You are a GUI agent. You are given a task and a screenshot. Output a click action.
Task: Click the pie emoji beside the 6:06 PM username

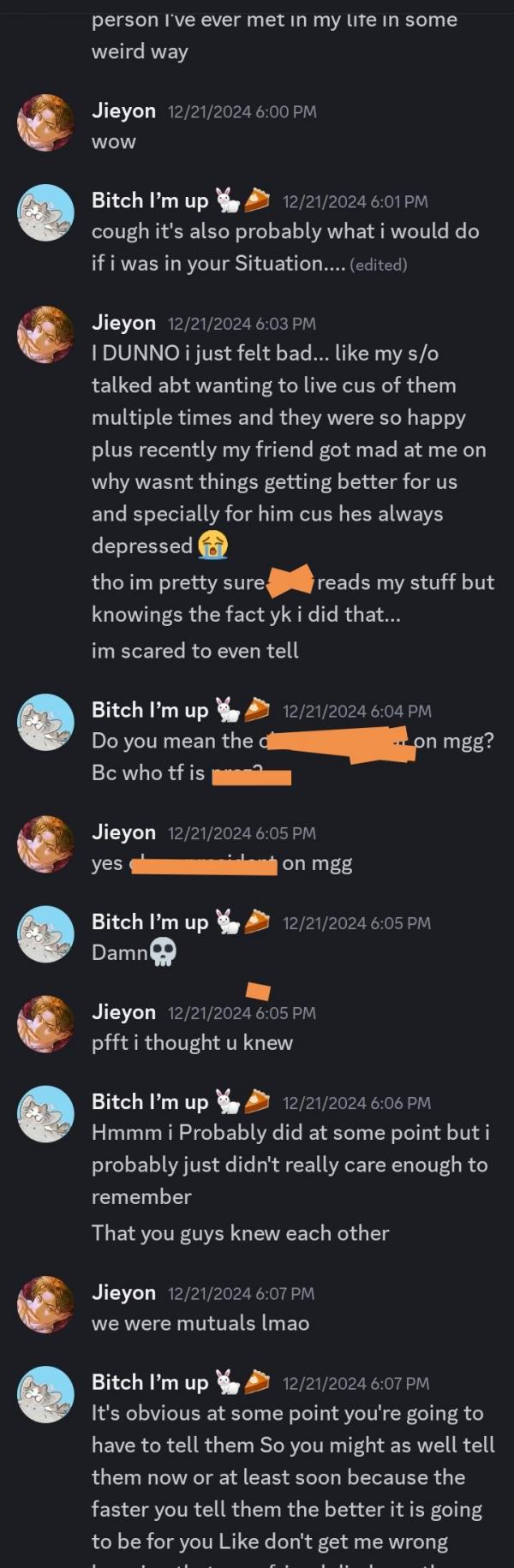(256, 1101)
